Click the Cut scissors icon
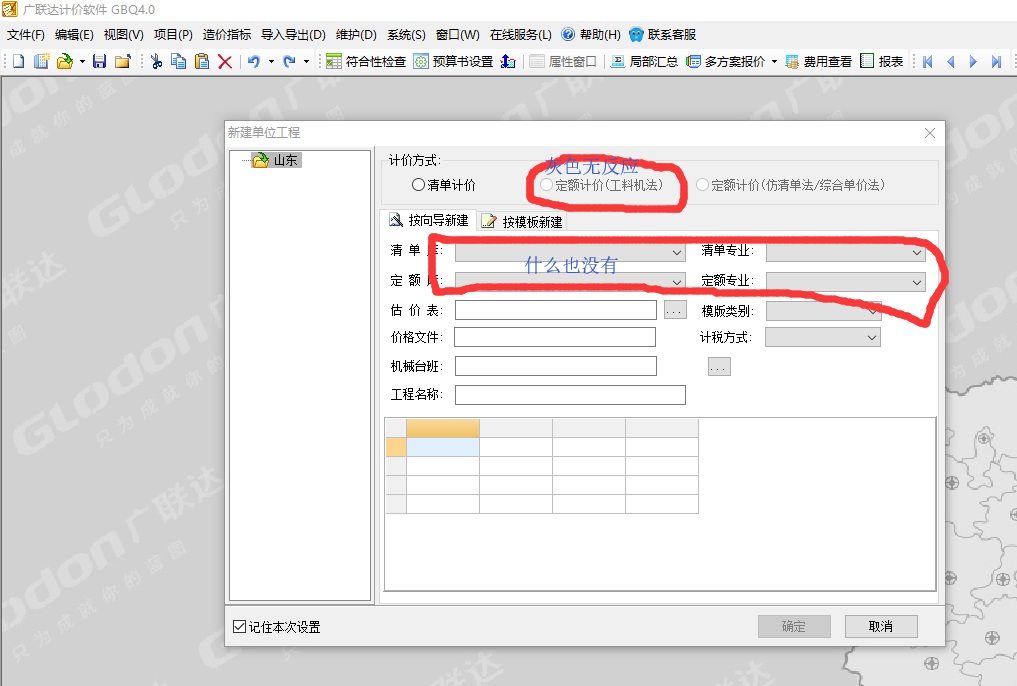1017x686 pixels. coord(156,62)
